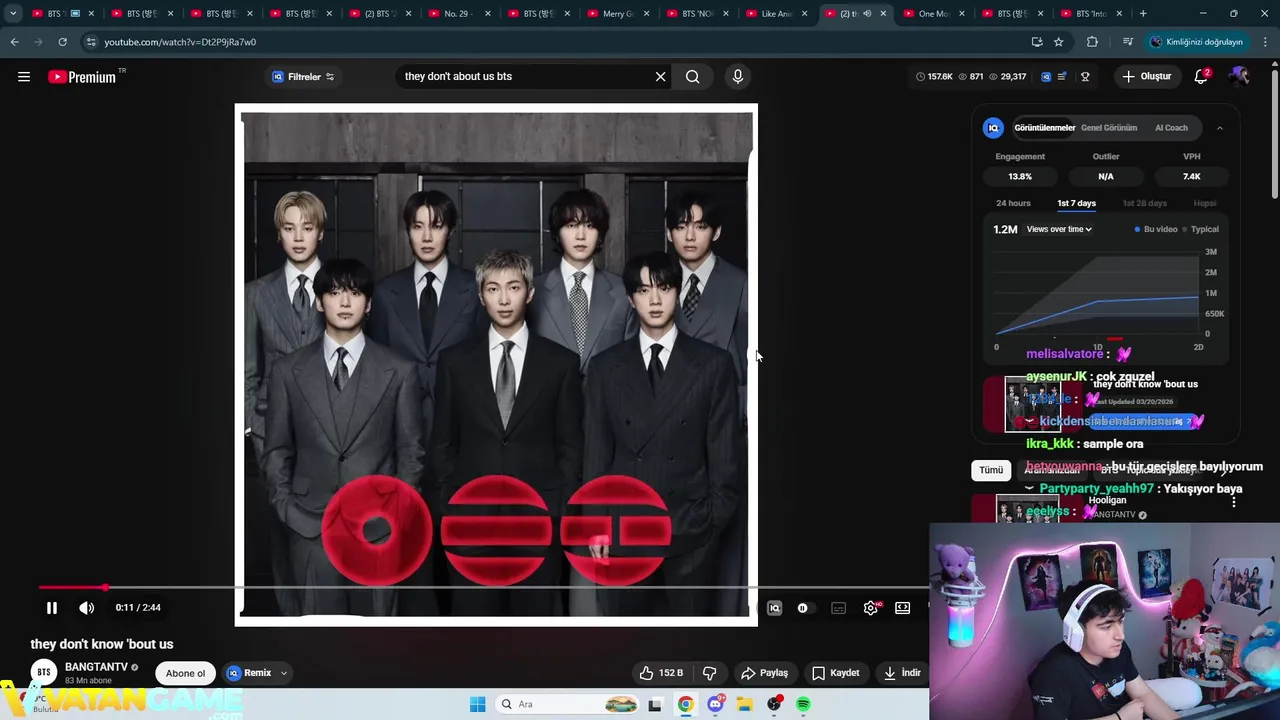Click the vidIQ player overlay icon
Screen dimensions: 1280x720
pos(774,608)
